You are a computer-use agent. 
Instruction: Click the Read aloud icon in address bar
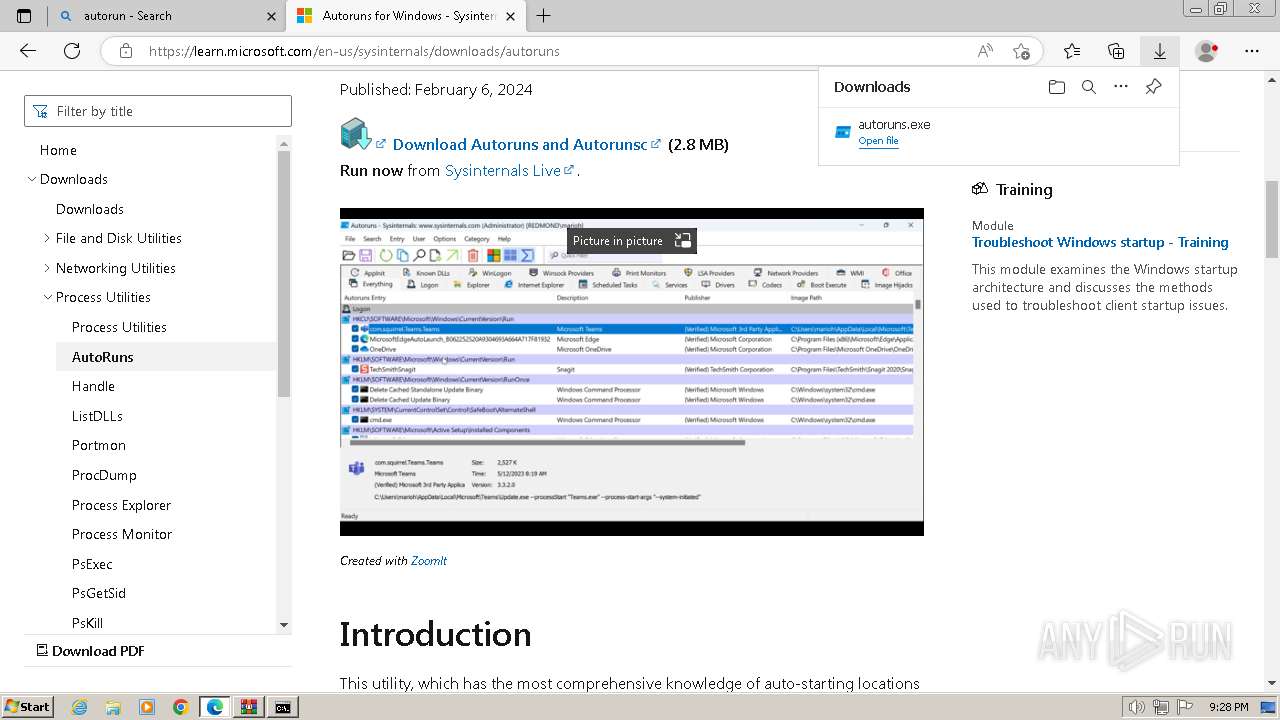tap(985, 51)
